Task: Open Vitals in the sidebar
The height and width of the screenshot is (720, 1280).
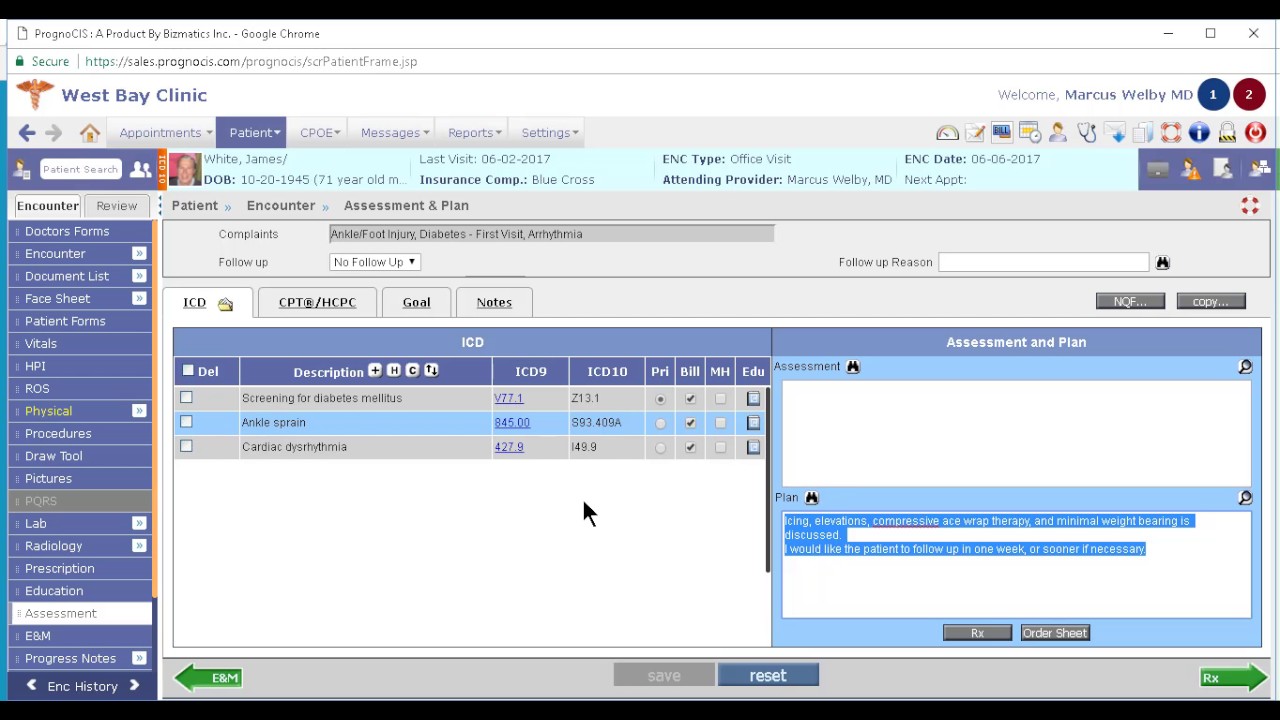Action: [80, 344]
